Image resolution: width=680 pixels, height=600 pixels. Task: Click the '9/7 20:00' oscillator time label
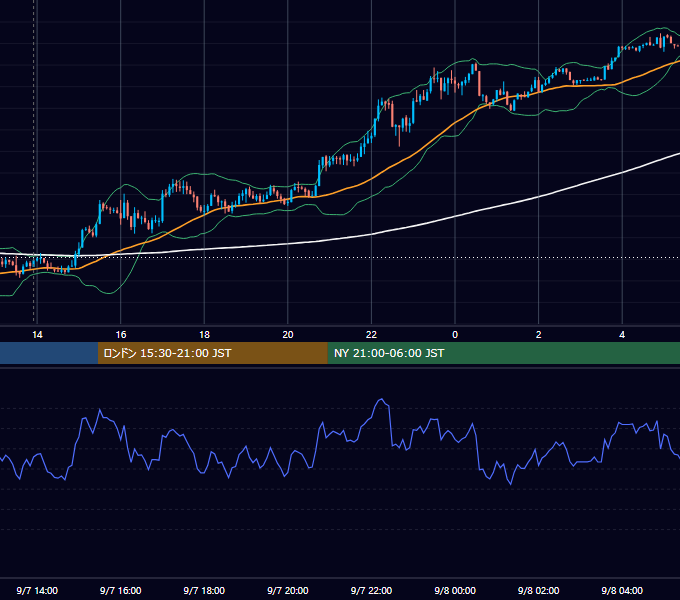[288, 590]
